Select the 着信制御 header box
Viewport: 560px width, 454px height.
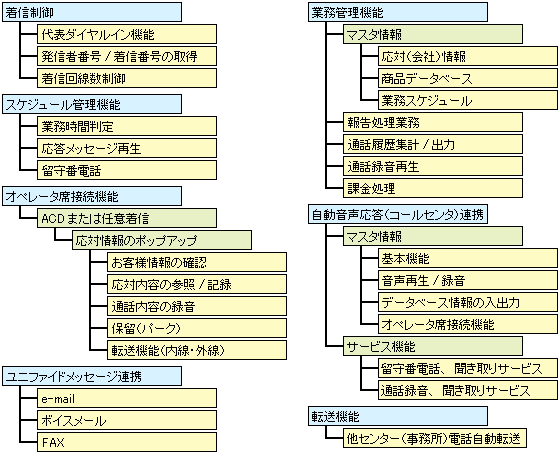tap(92, 12)
